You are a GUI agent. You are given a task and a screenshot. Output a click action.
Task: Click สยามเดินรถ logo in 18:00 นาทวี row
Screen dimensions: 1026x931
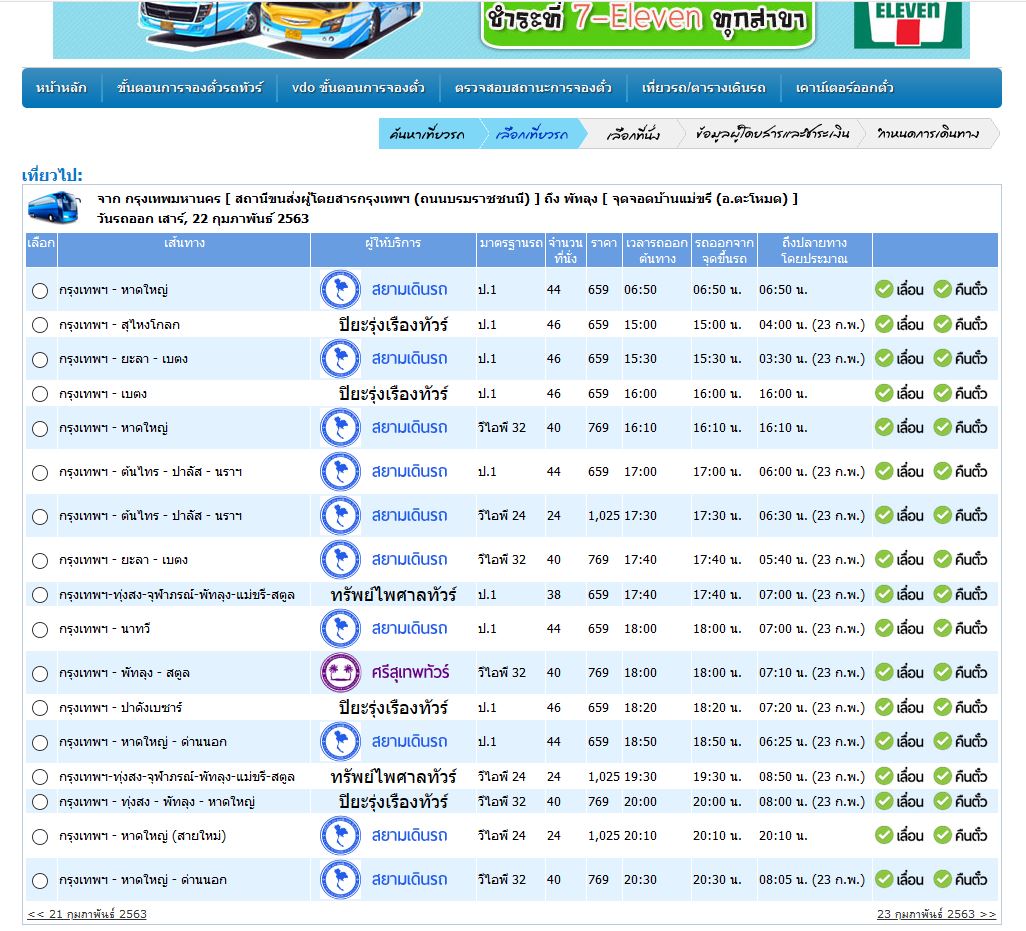tap(340, 628)
